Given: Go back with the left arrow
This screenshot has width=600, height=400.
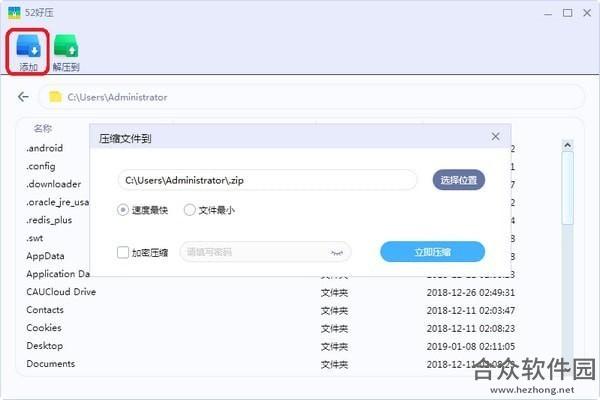Looking at the screenshot, I should (x=23, y=97).
